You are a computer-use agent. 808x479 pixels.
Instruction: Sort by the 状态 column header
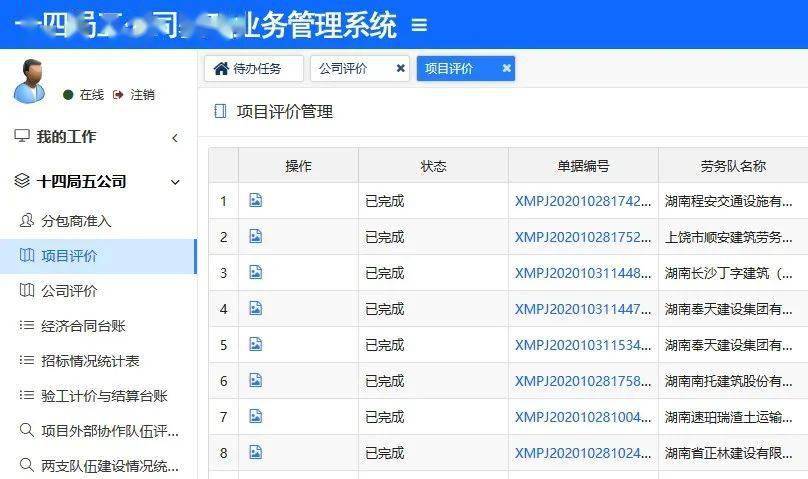[433, 166]
